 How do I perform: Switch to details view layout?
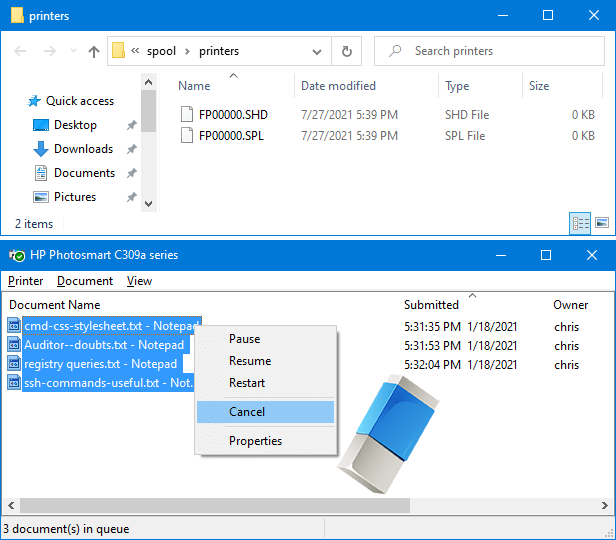click(581, 223)
